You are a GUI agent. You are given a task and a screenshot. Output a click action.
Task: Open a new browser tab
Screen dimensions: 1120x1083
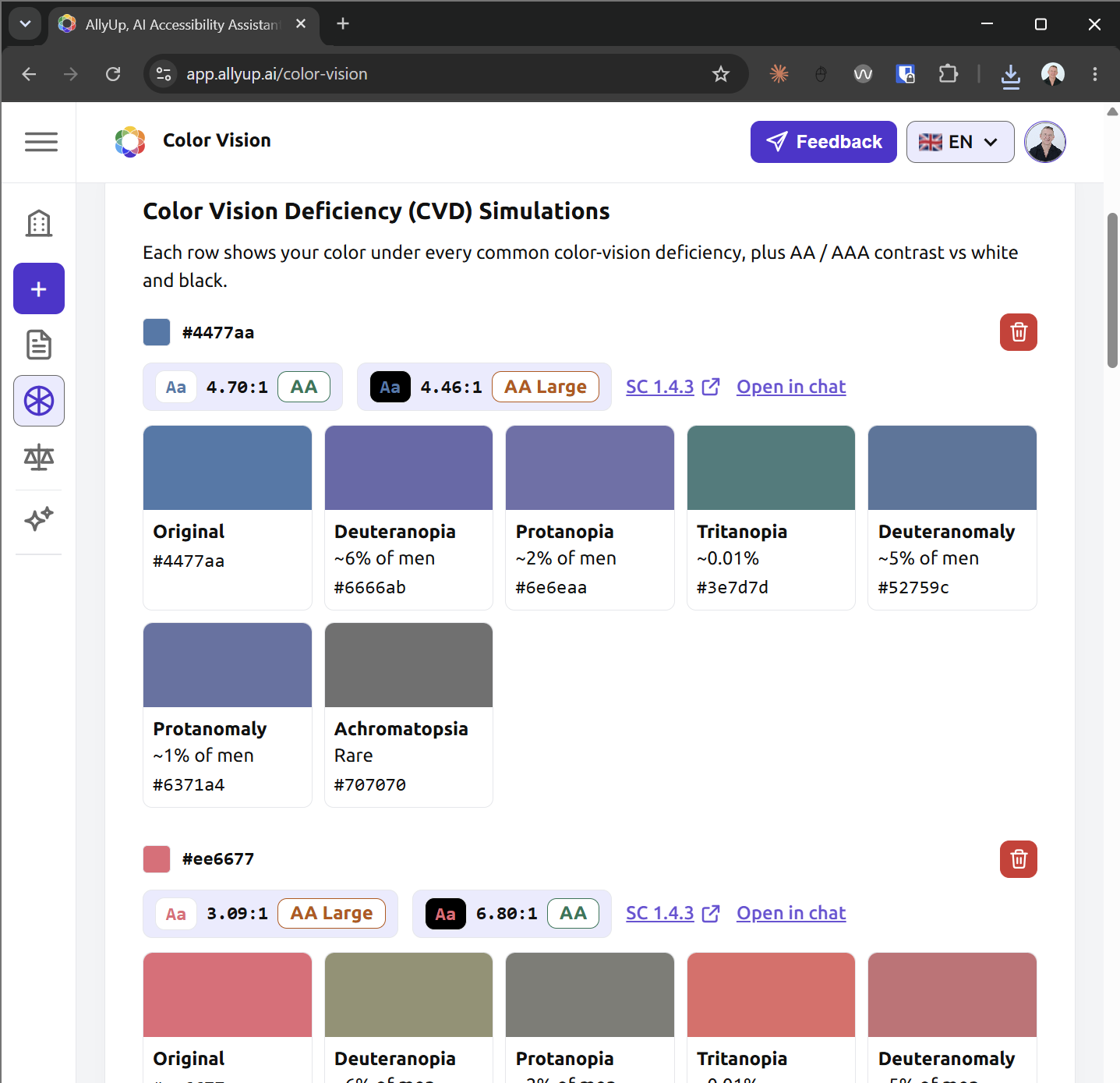tap(343, 24)
